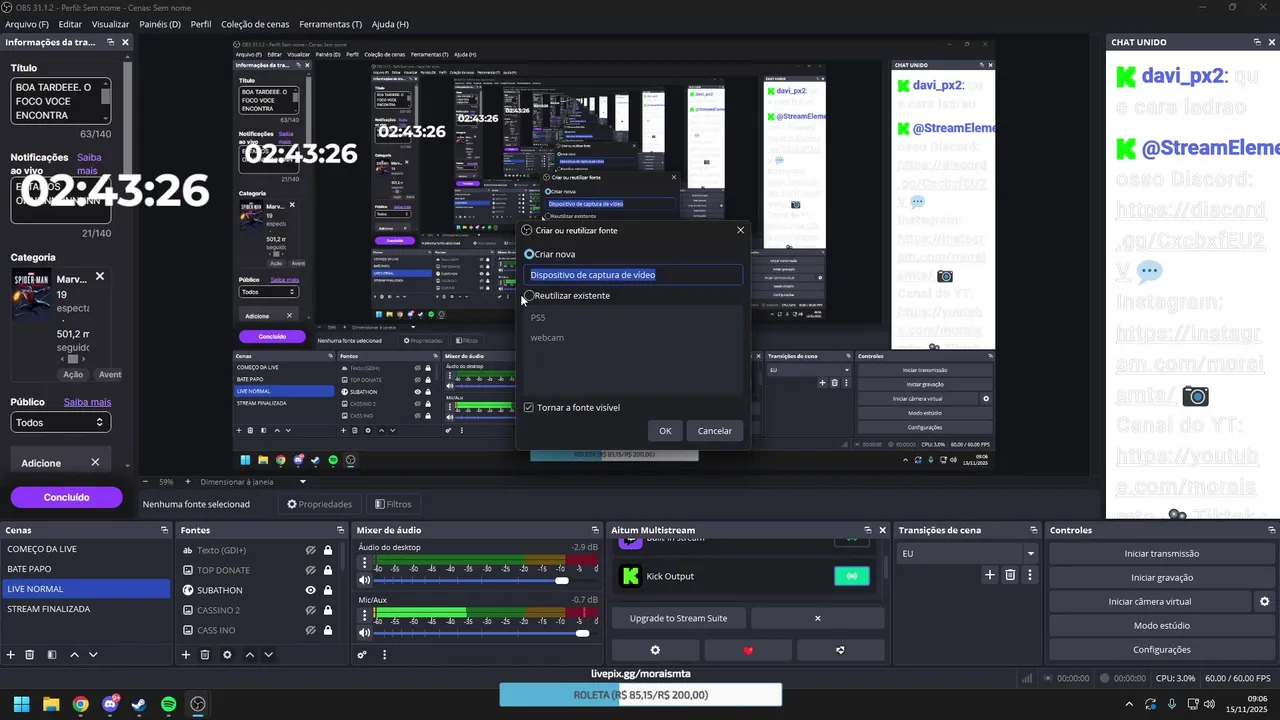Screen dimensions: 1280x720
Task: Open Mic/Aux three-dot options
Action: click(364, 616)
